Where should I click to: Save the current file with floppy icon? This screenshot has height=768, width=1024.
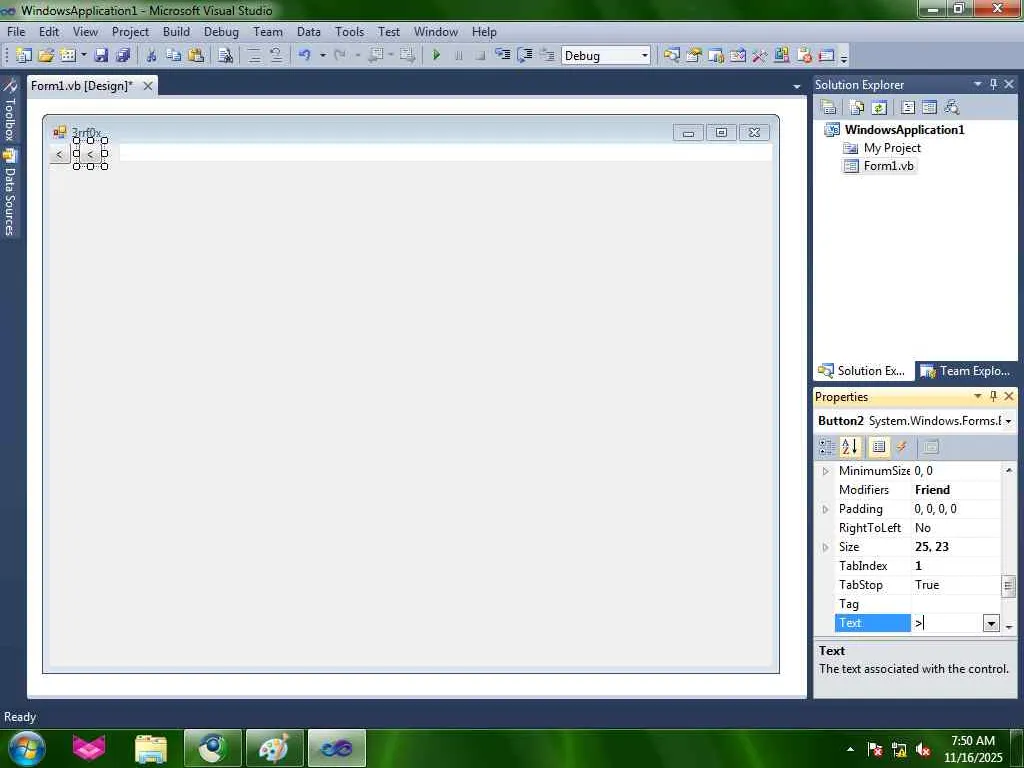(101, 56)
